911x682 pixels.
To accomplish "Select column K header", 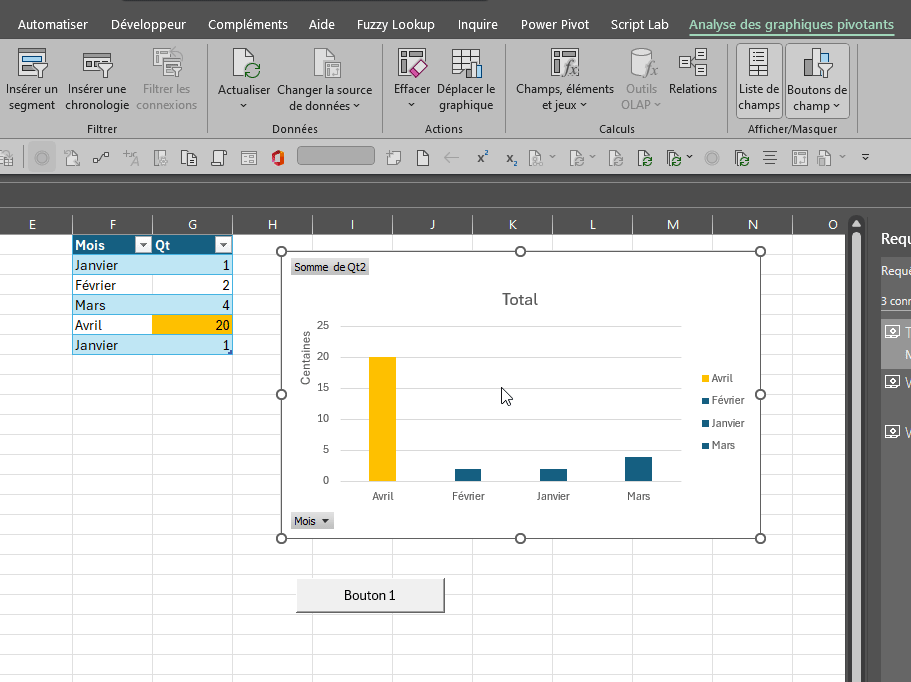I will click(512, 225).
